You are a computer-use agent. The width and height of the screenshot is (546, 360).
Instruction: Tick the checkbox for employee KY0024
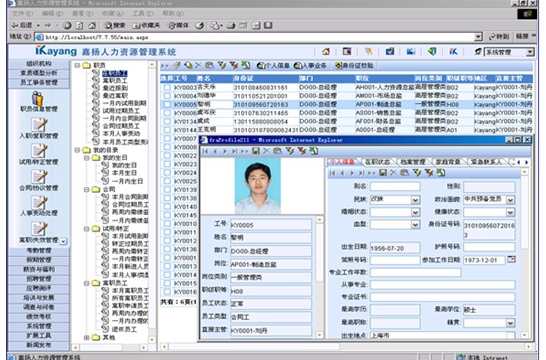(x=167, y=172)
